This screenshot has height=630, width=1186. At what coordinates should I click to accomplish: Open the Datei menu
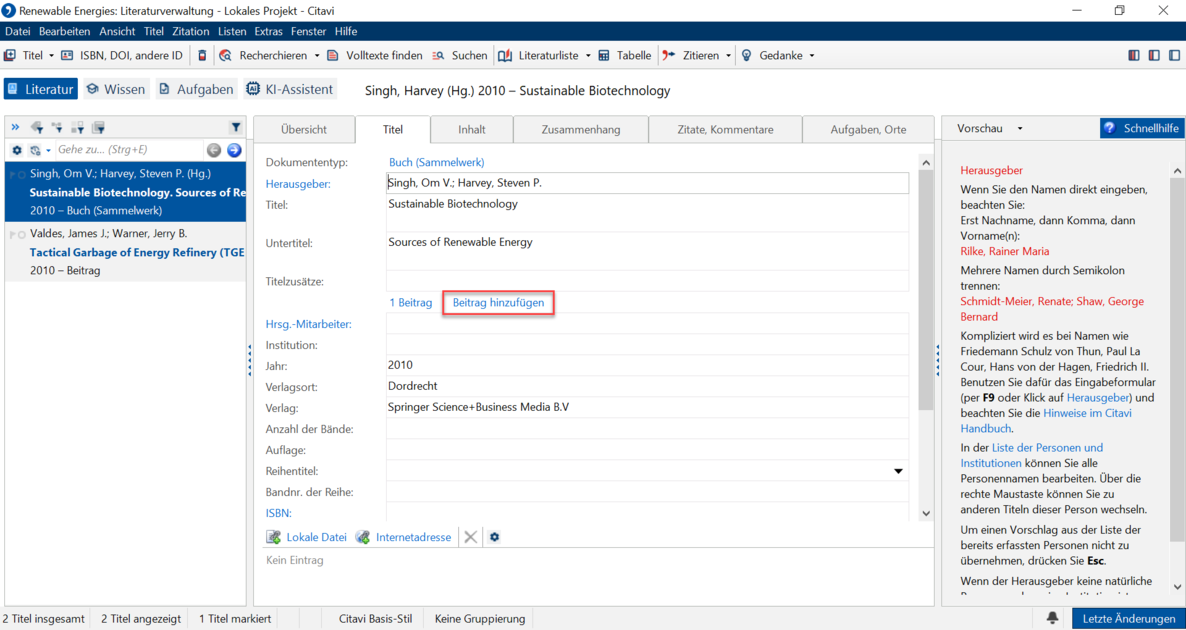pos(17,31)
